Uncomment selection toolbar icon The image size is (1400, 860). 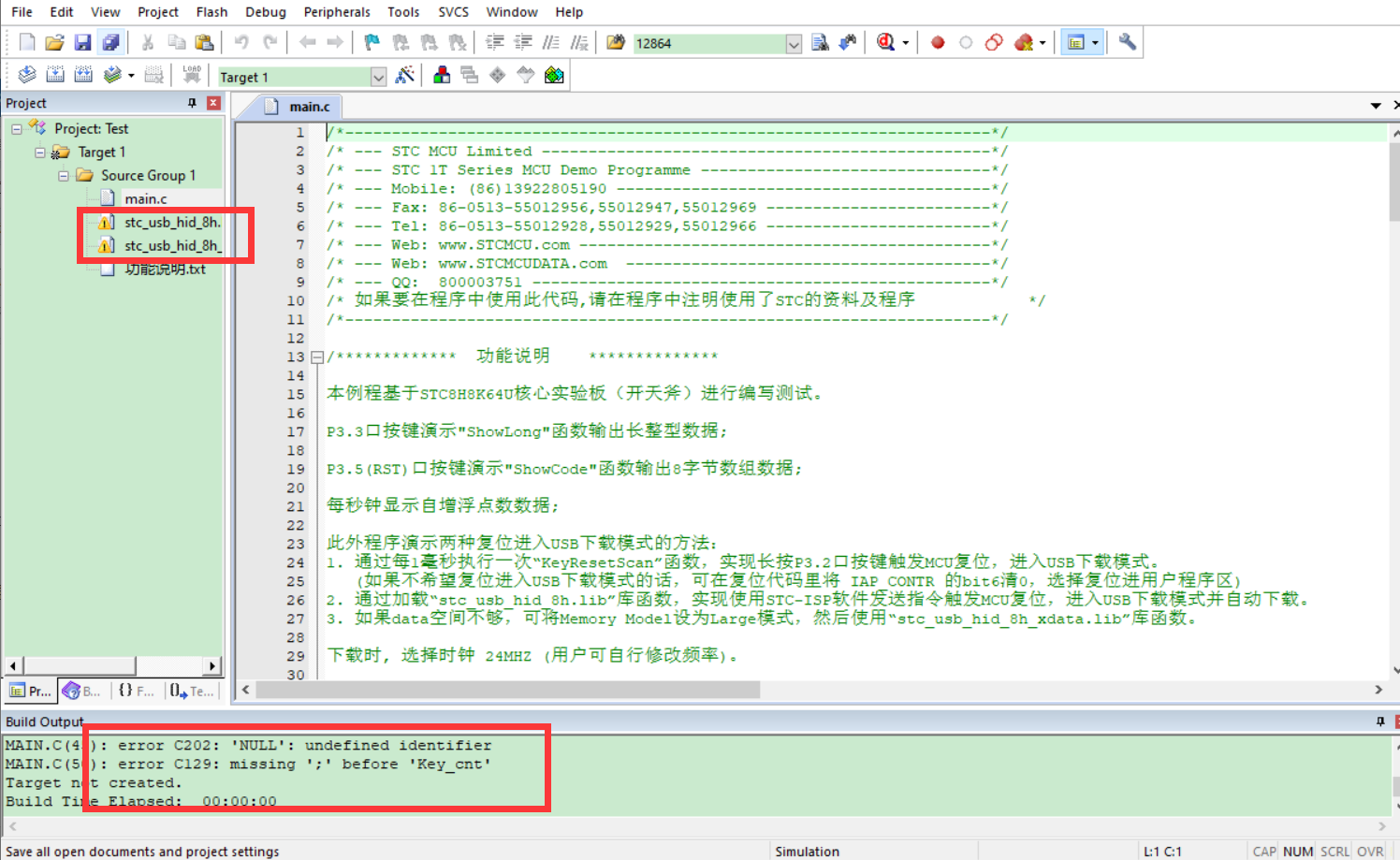tap(579, 42)
